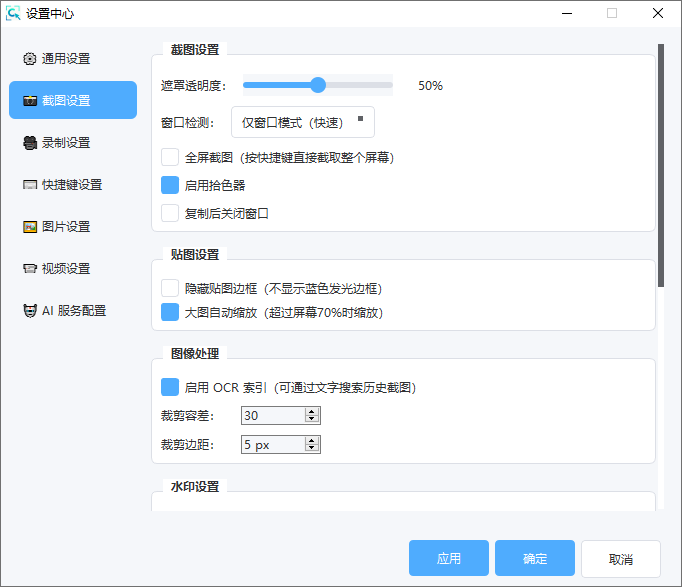Viewport: 682px width, 587px height.
Task: Click inside the 裁剪边距 value field
Action: click(x=273, y=445)
